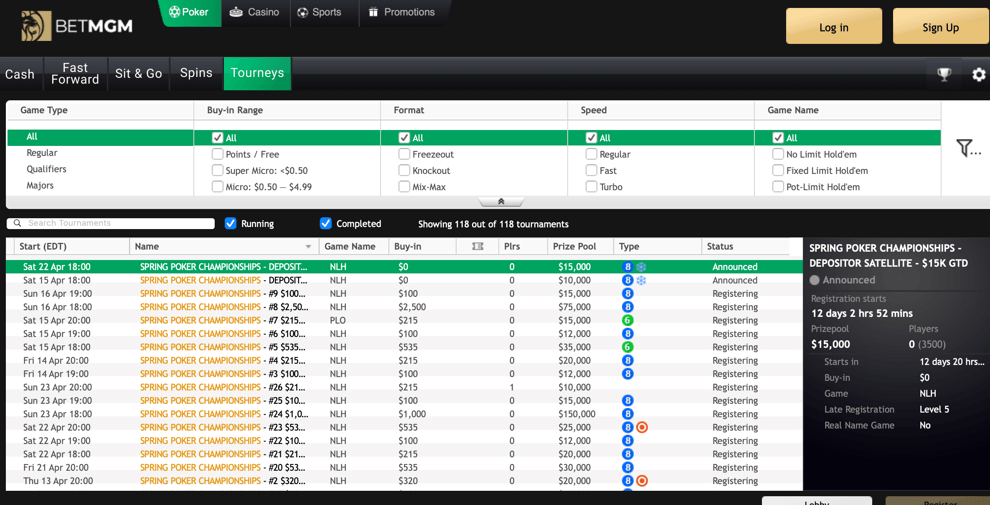
Task: Toggle the Running tournaments checkbox
Action: click(230, 223)
